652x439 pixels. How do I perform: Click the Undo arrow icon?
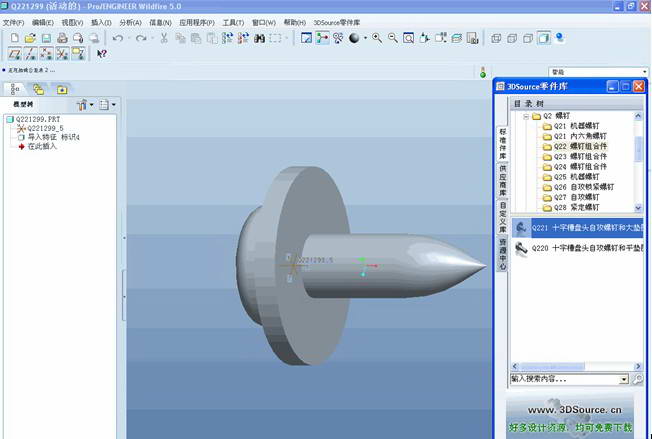click(x=118, y=38)
